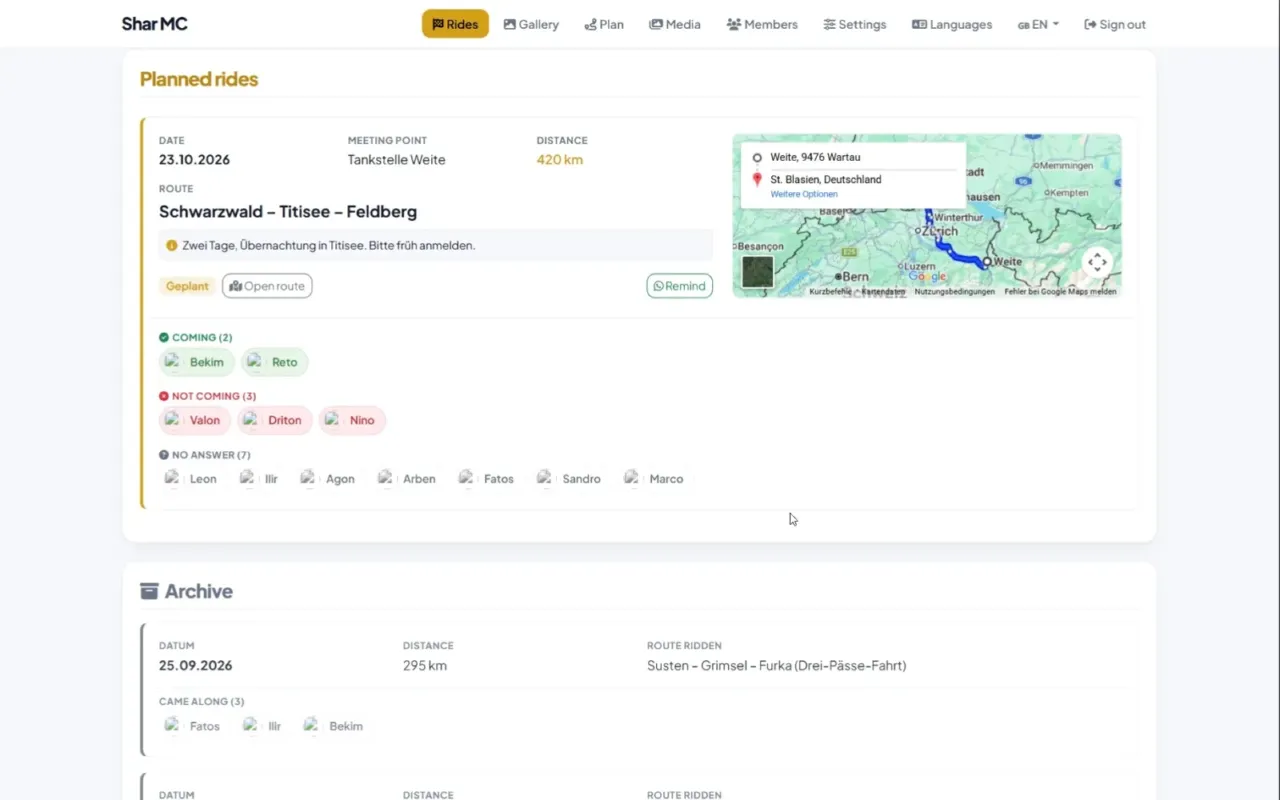The width and height of the screenshot is (1280, 800).
Task: Click the Geplant status badge
Action: (187, 286)
